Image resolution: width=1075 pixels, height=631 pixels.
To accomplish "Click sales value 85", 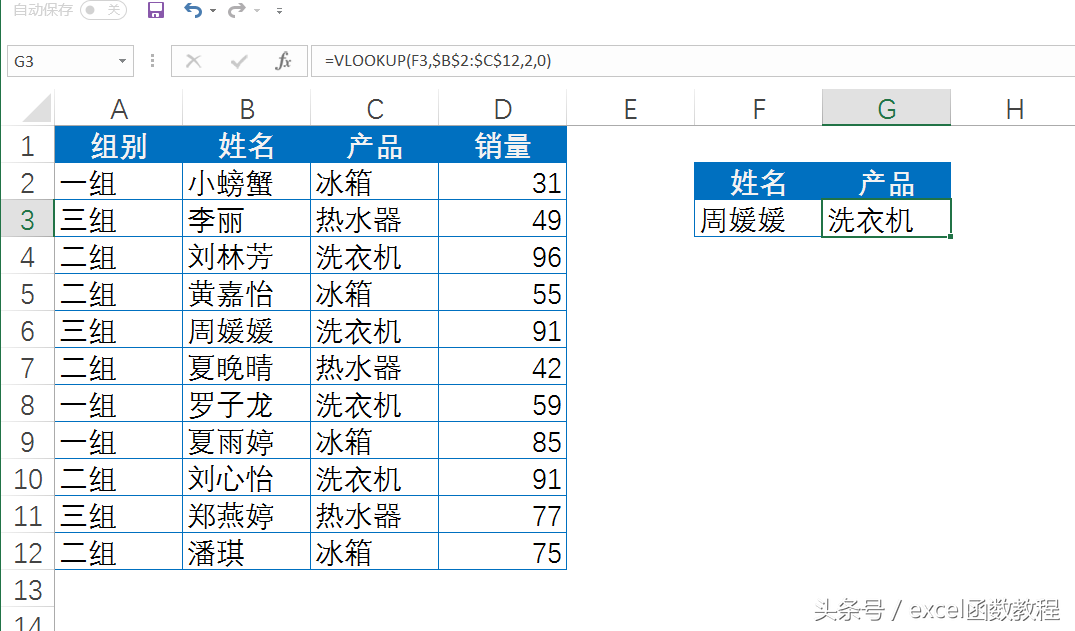I will point(503,442).
